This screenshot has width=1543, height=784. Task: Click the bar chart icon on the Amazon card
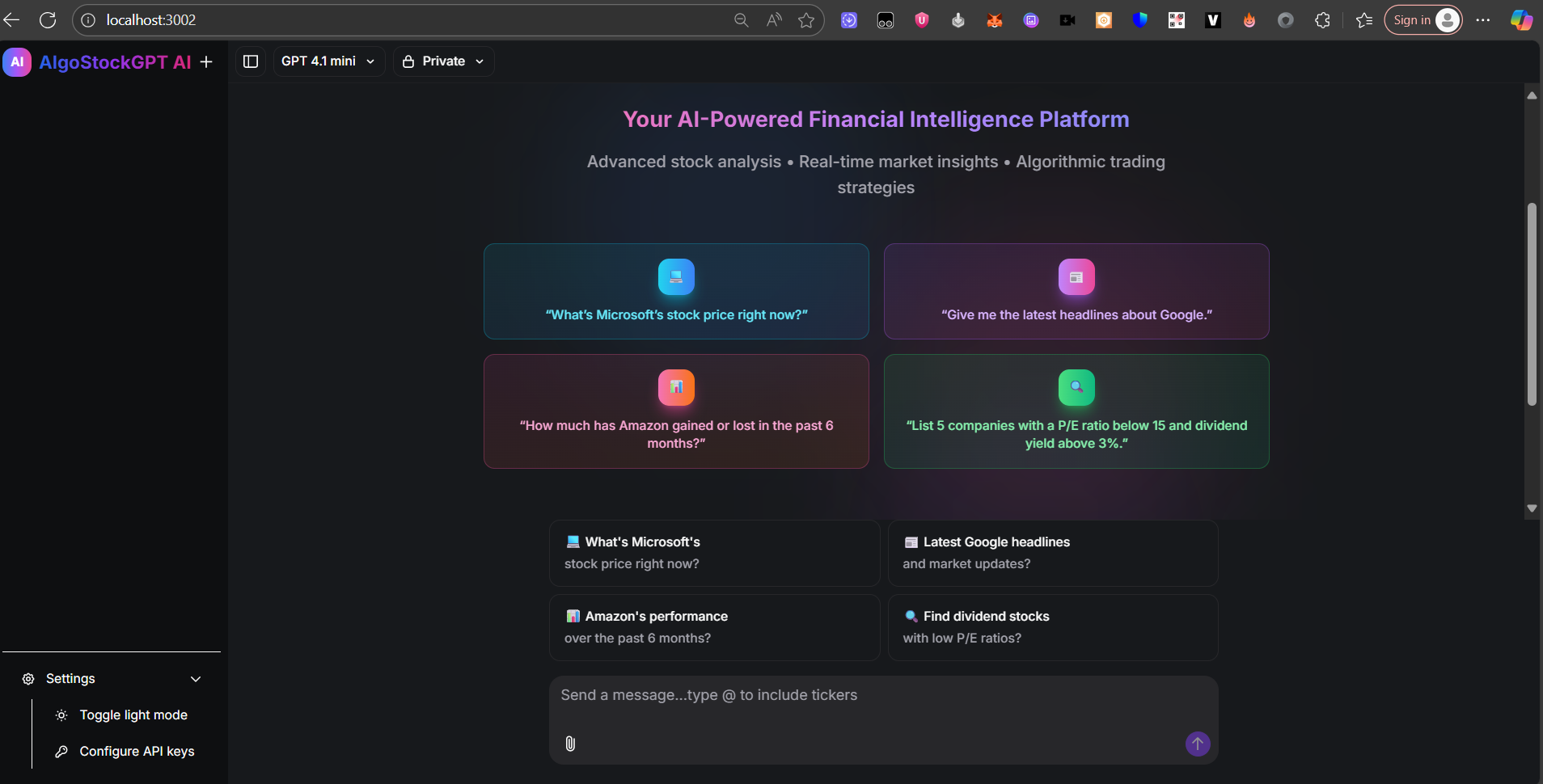tap(676, 388)
